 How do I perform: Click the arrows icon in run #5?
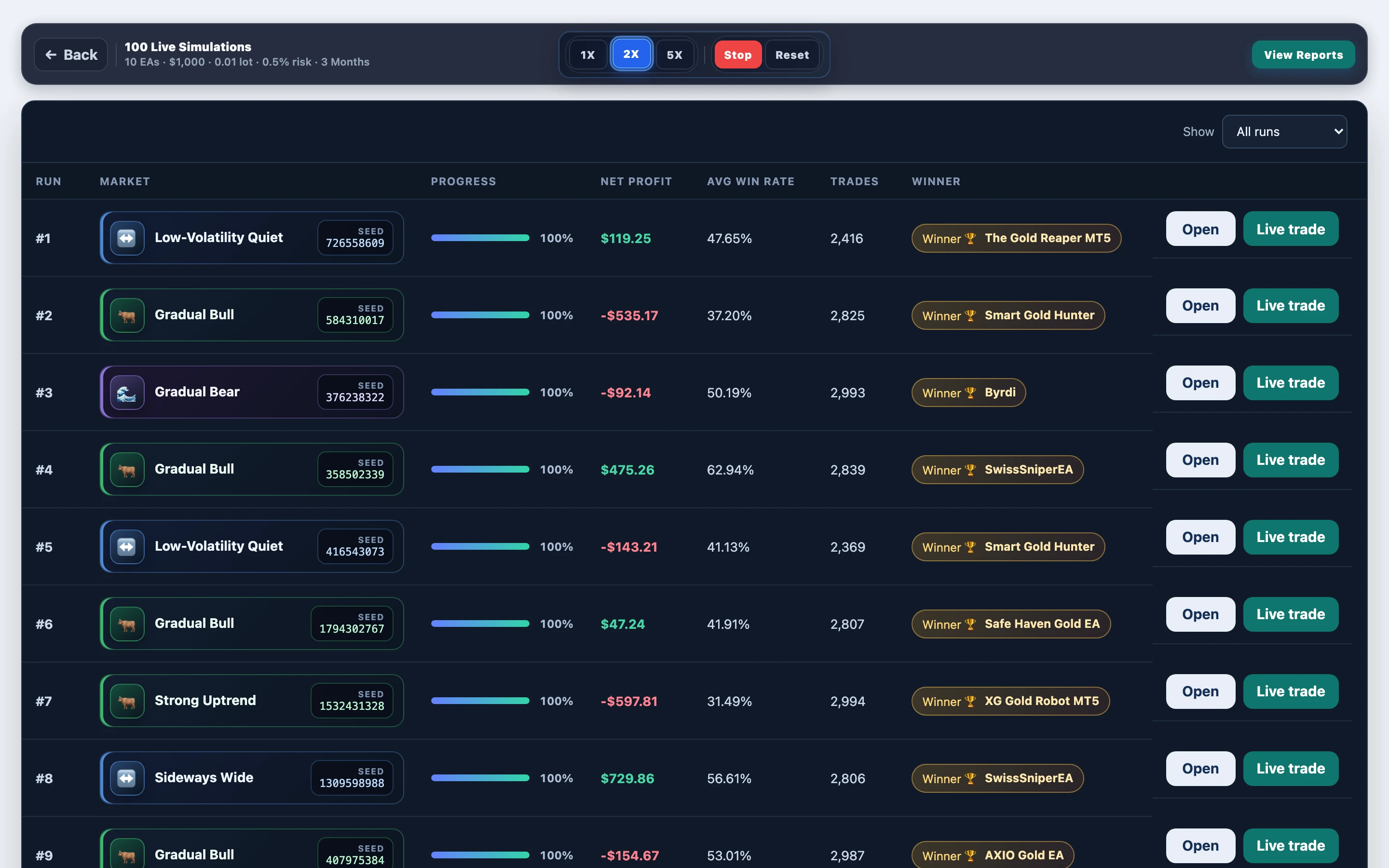(127, 546)
